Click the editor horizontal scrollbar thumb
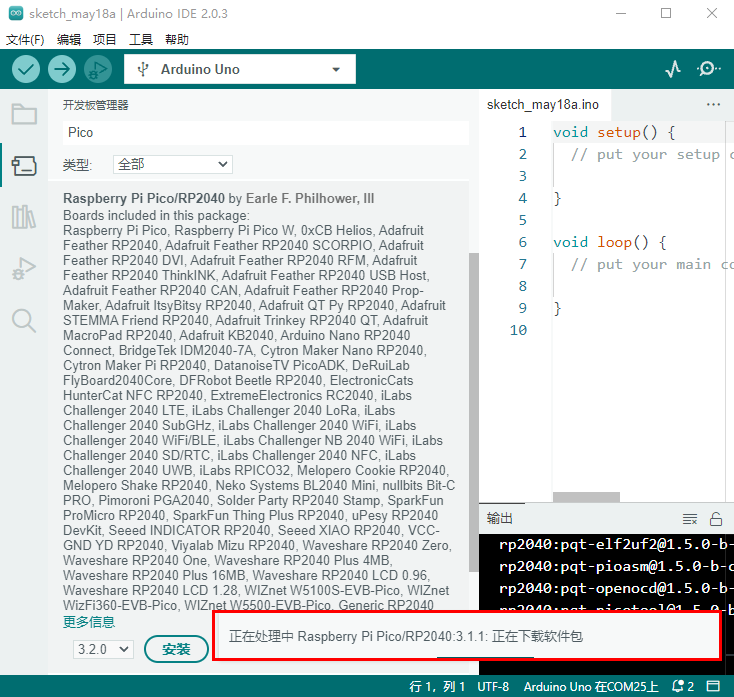Image resolution: width=734 pixels, height=697 pixels. point(586,497)
